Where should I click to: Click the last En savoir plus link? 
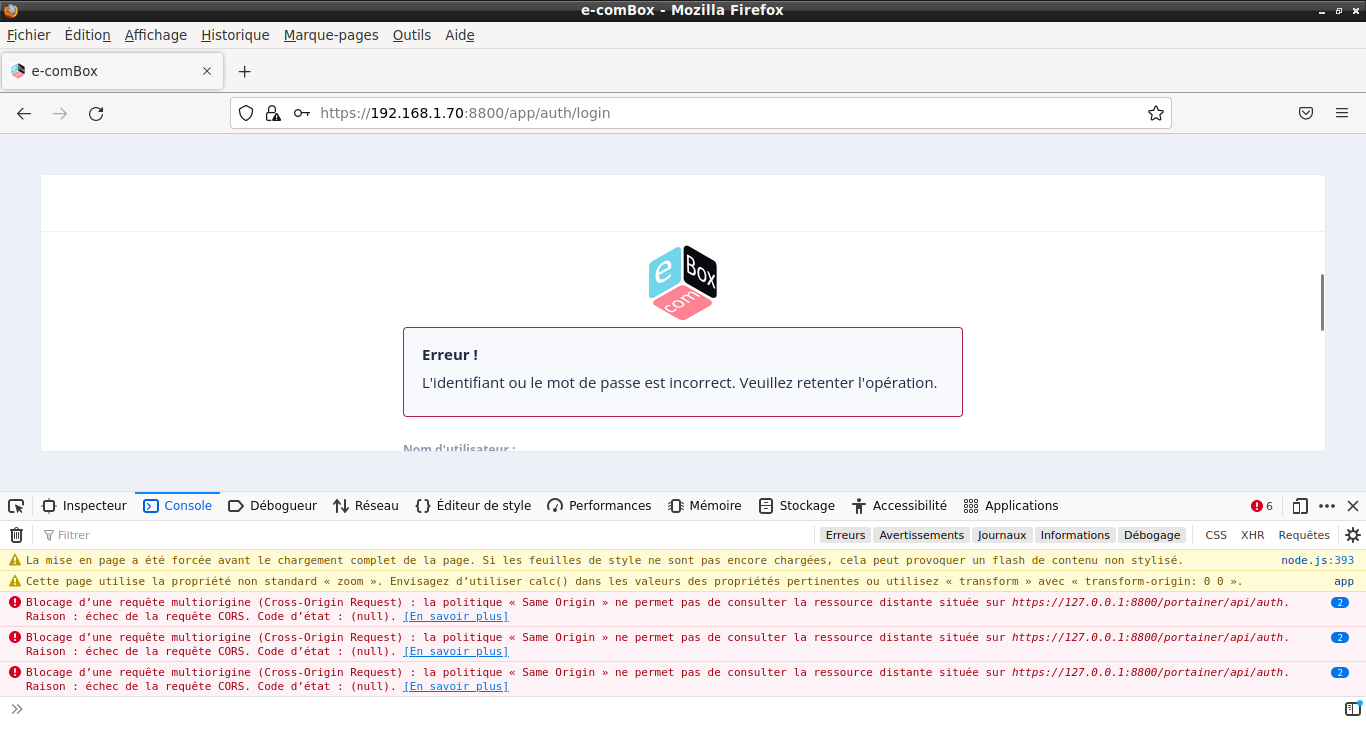pyautogui.click(x=455, y=686)
